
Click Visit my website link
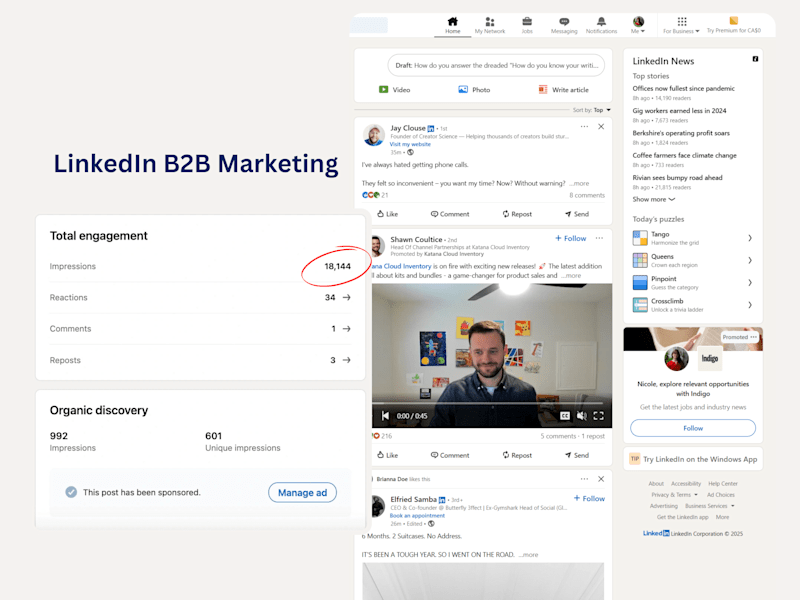click(410, 144)
